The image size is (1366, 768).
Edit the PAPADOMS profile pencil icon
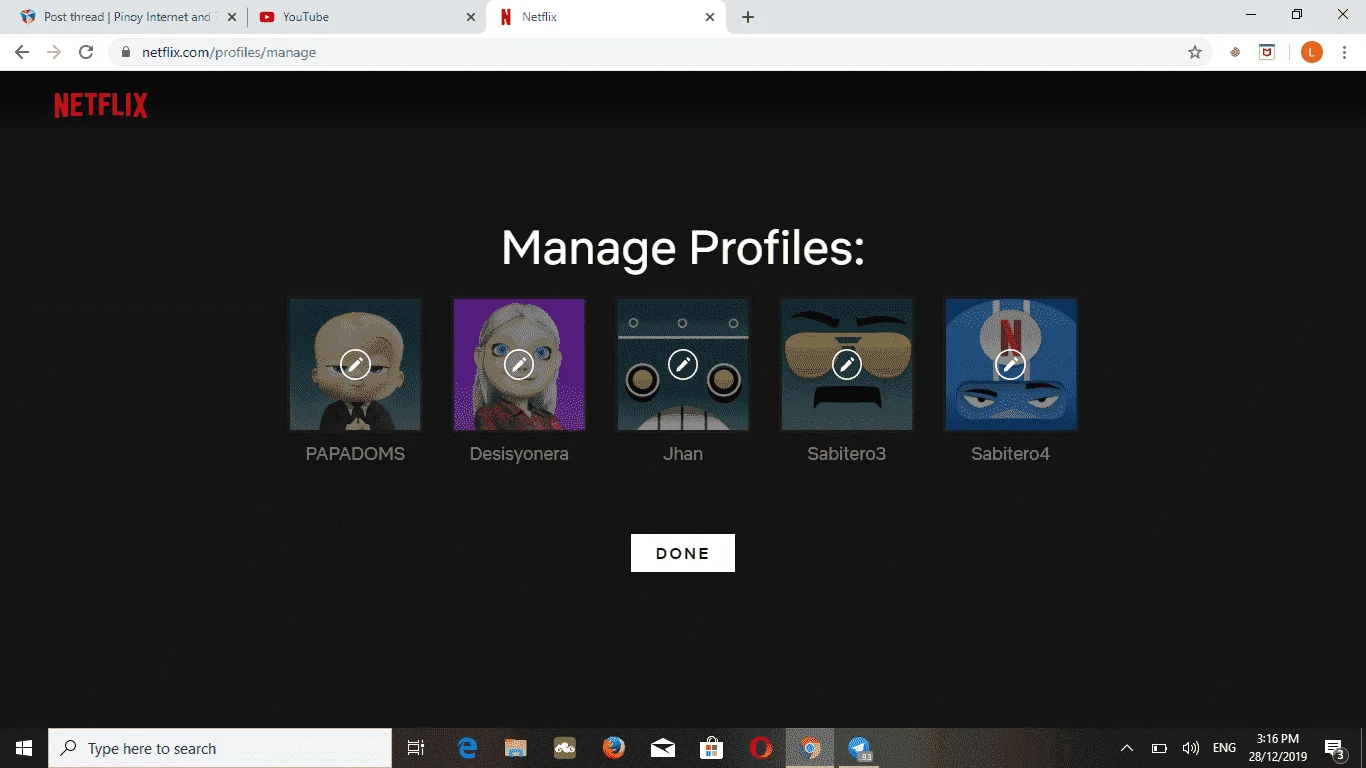click(x=355, y=365)
